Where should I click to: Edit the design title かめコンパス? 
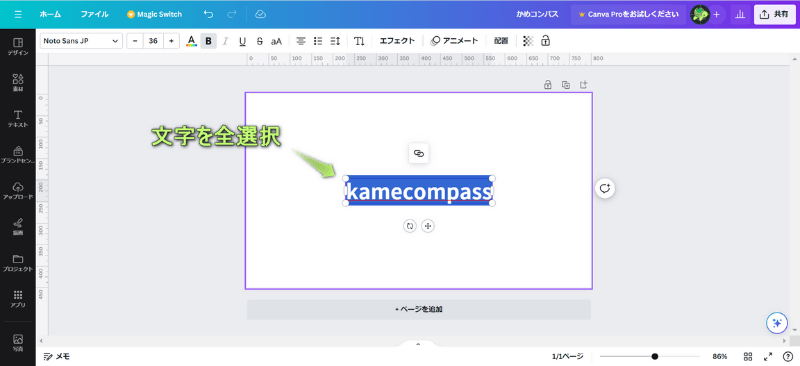tap(537, 14)
